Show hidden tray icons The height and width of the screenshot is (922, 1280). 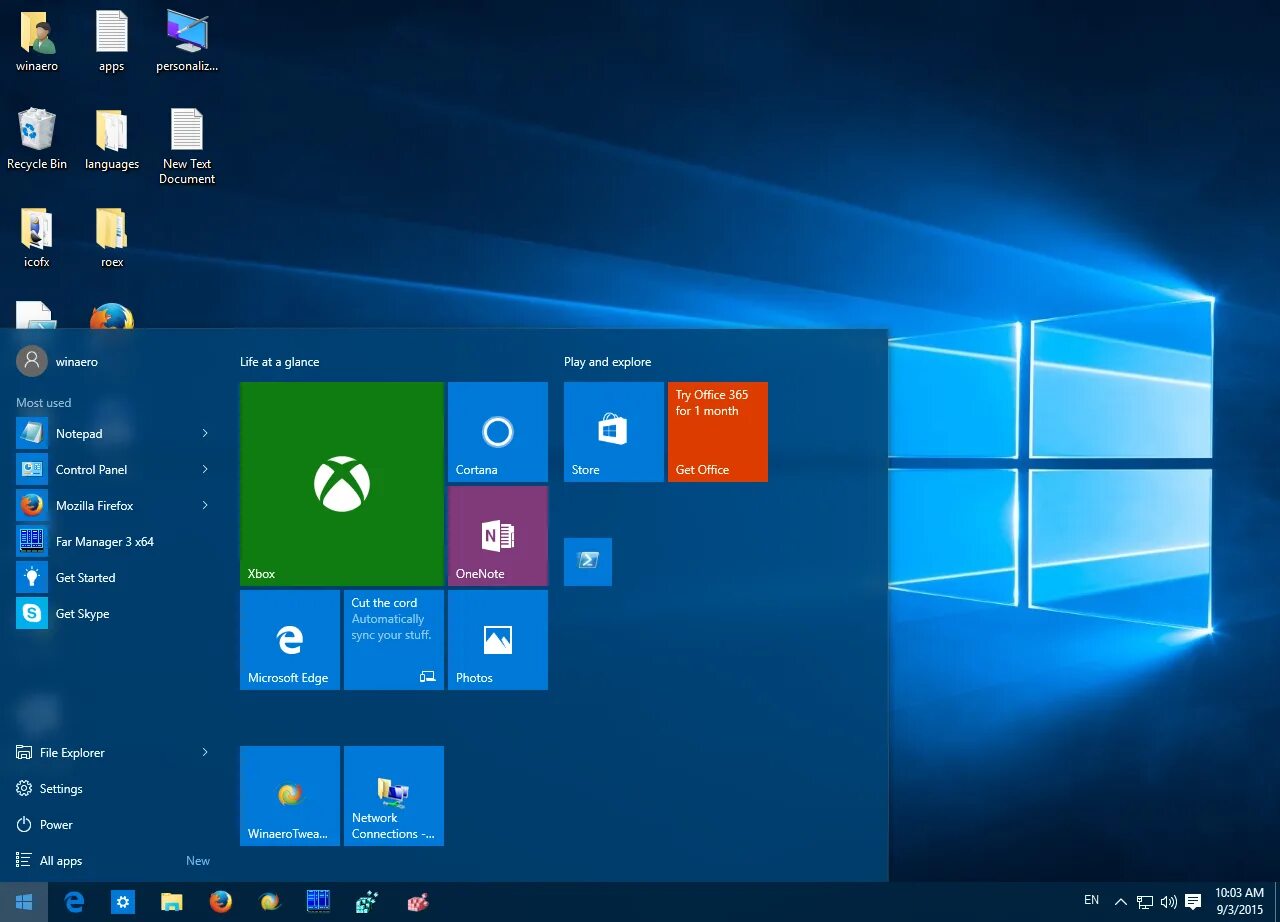pyautogui.click(x=1121, y=902)
